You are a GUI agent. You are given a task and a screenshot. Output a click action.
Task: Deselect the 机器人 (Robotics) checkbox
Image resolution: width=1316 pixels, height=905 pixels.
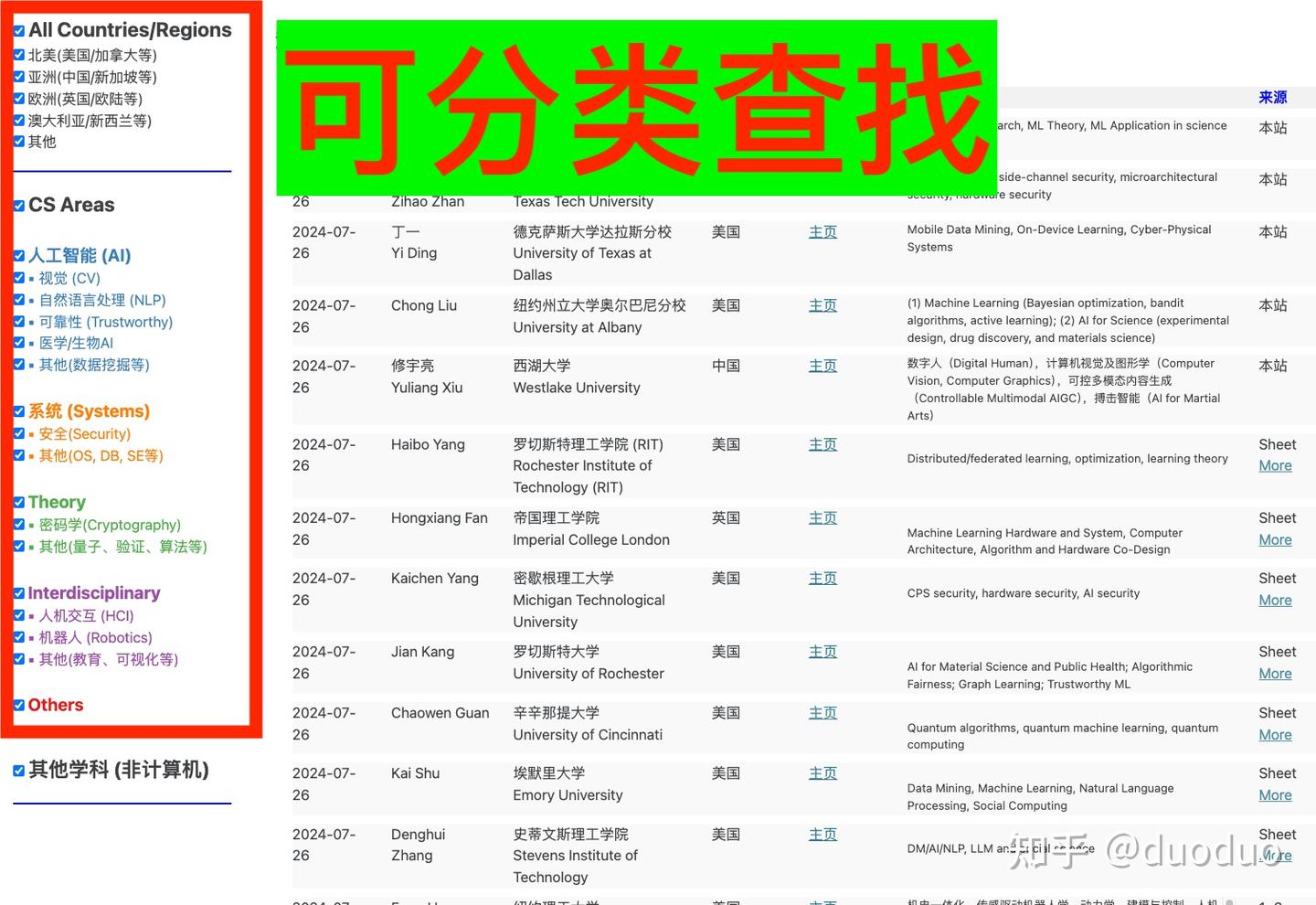(x=18, y=637)
